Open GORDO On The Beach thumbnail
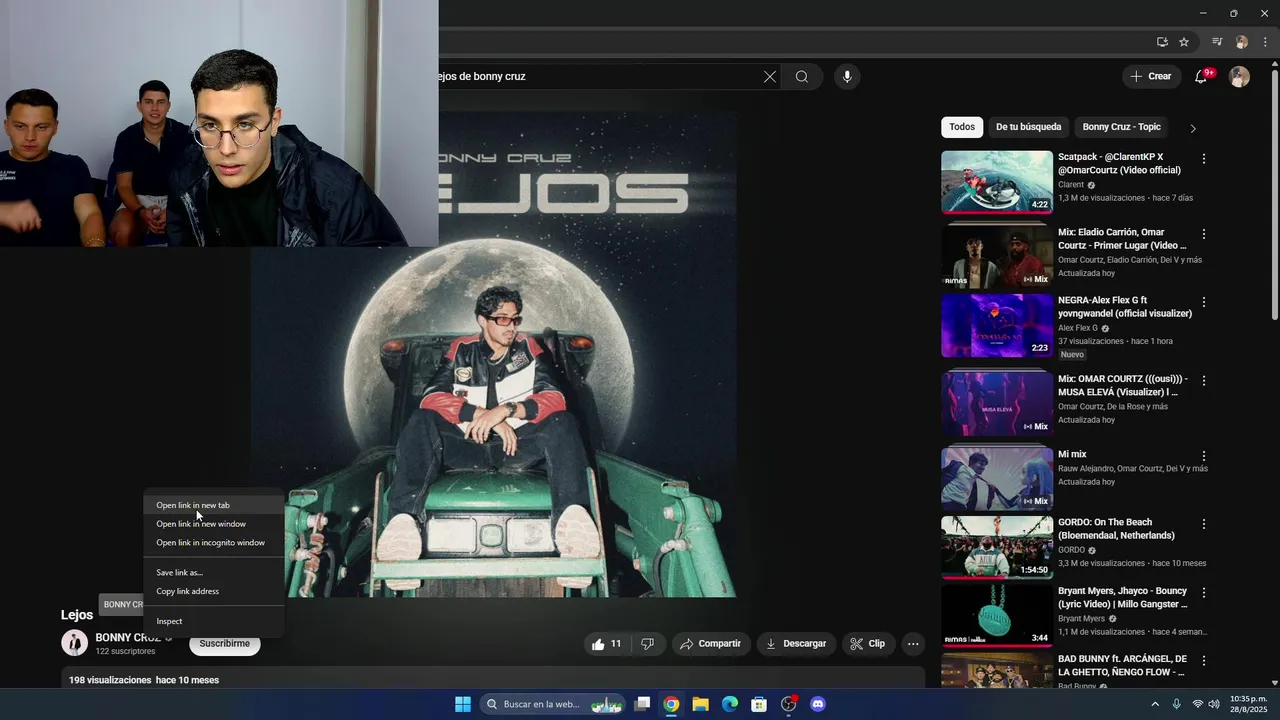This screenshot has width=1280, height=720. click(997, 547)
